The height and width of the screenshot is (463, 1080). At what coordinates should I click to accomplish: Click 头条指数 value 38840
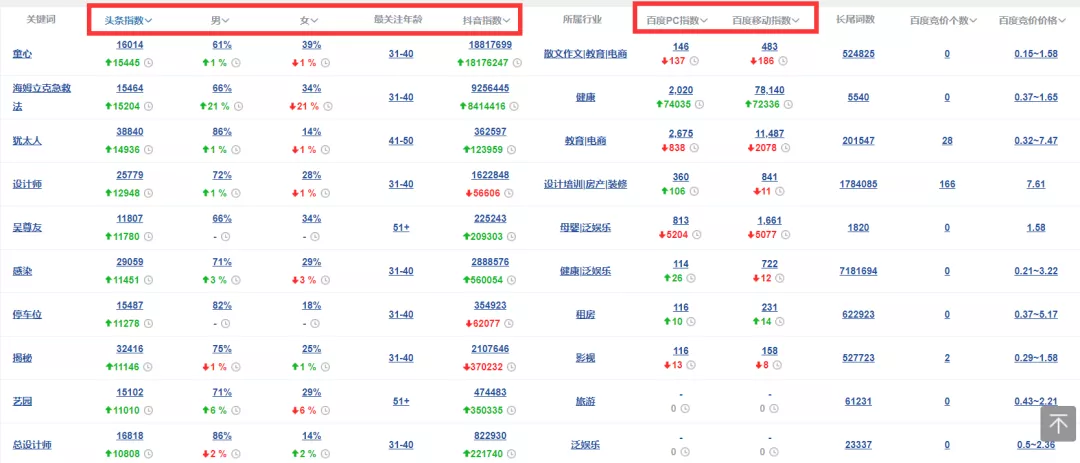point(130,132)
